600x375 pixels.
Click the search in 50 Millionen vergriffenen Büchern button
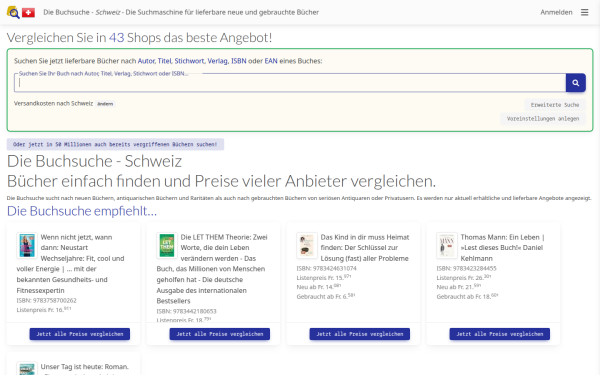pos(115,144)
